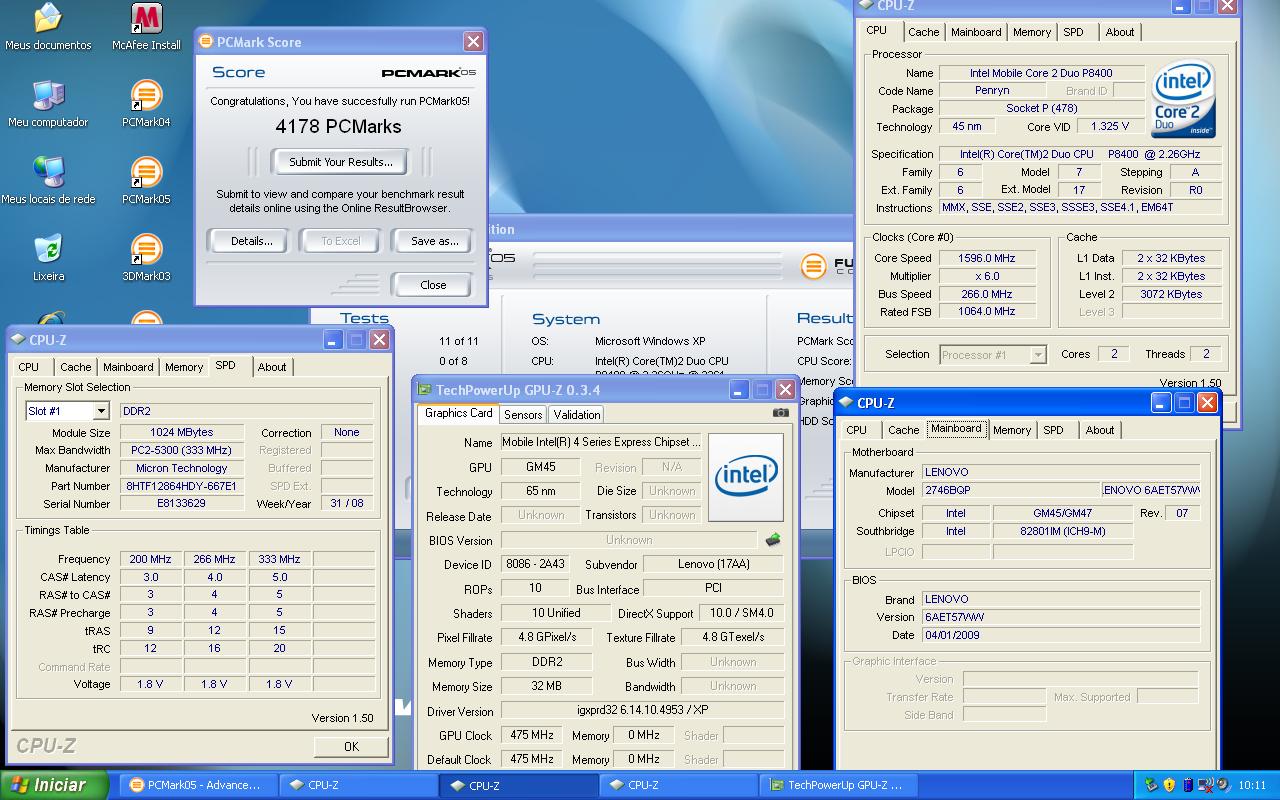The image size is (1280, 800).
Task: Open Processor #1 selection dropdown
Action: 1037,354
